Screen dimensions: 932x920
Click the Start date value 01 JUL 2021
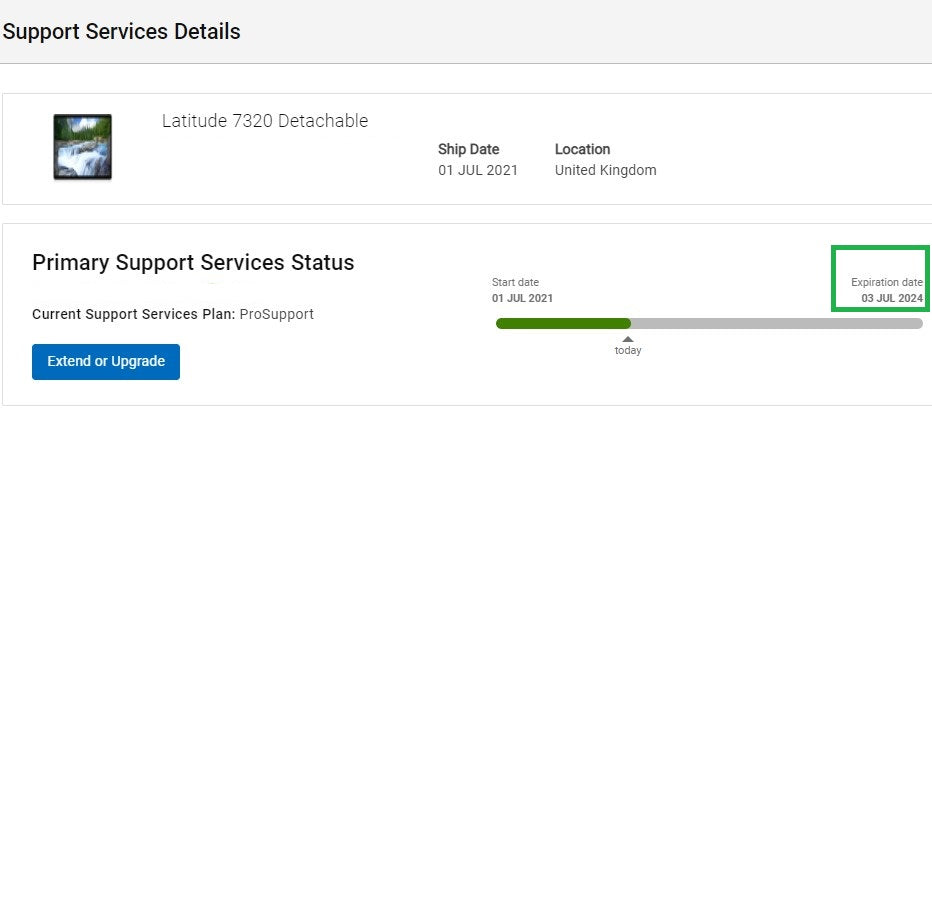coord(522,298)
